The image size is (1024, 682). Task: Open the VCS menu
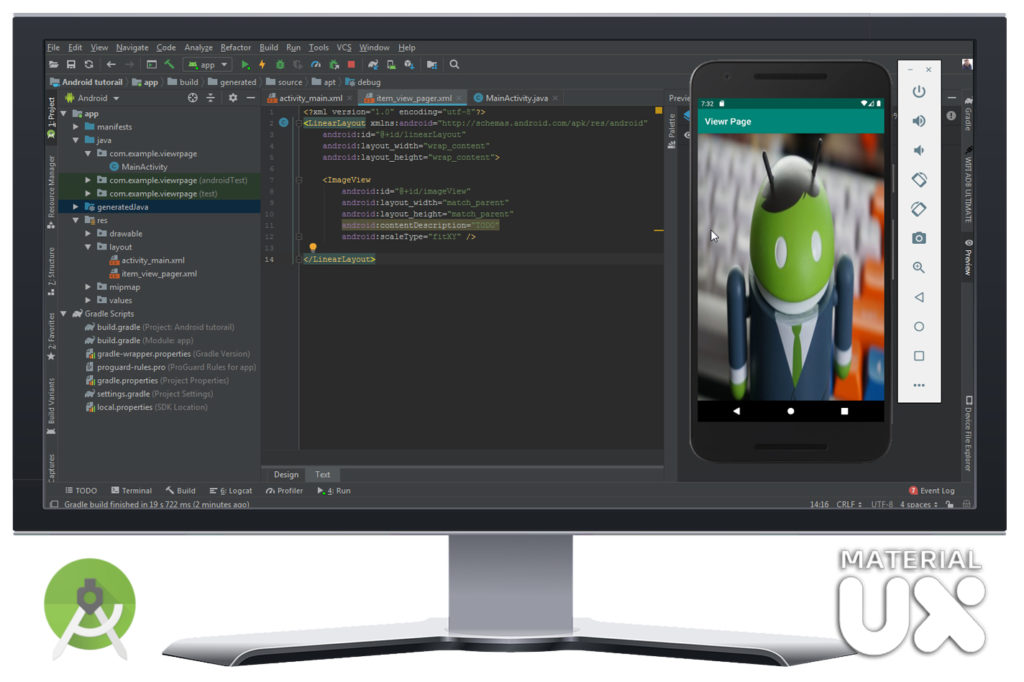click(344, 48)
